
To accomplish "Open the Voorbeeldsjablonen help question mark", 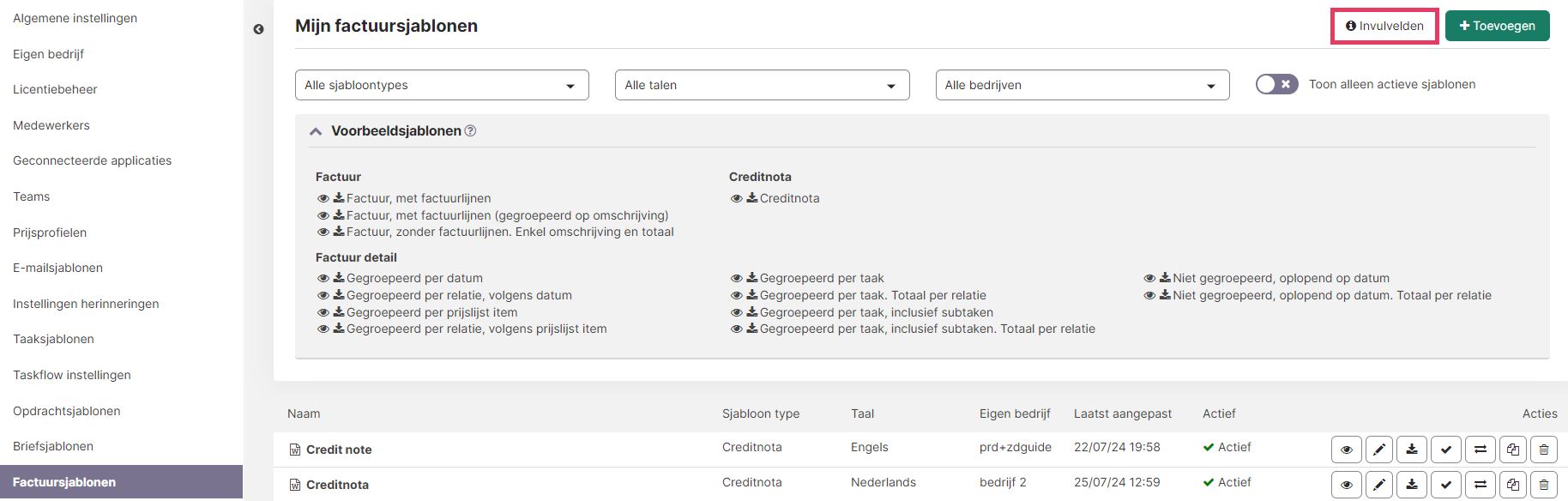I will (470, 131).
